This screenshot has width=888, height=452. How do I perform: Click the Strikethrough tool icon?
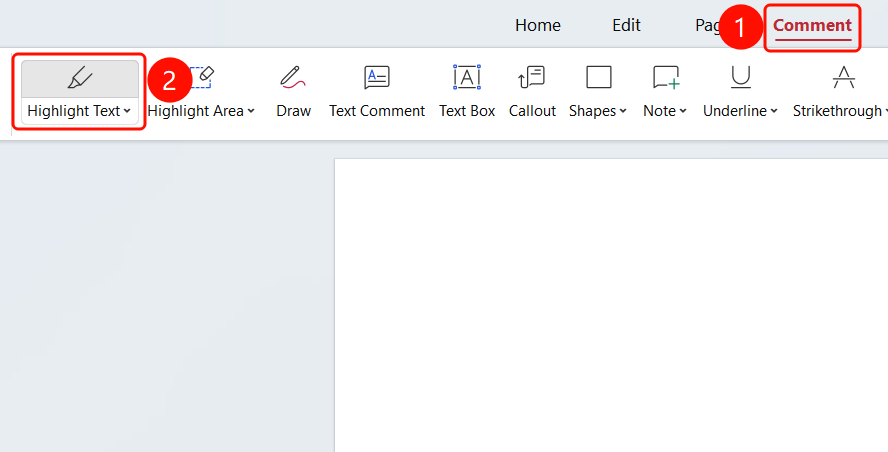coord(844,78)
